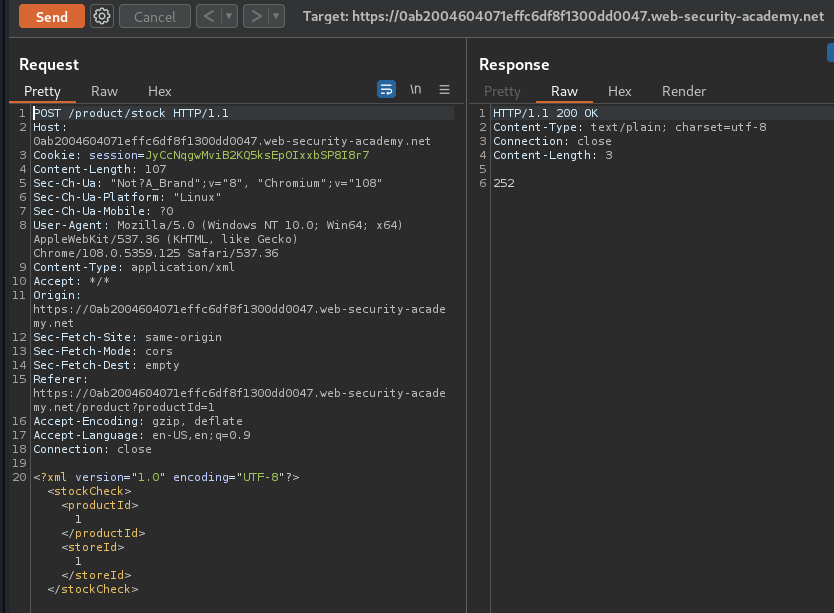This screenshot has width=834, height=613.
Task: Click the response body value 252
Action: (x=504, y=184)
